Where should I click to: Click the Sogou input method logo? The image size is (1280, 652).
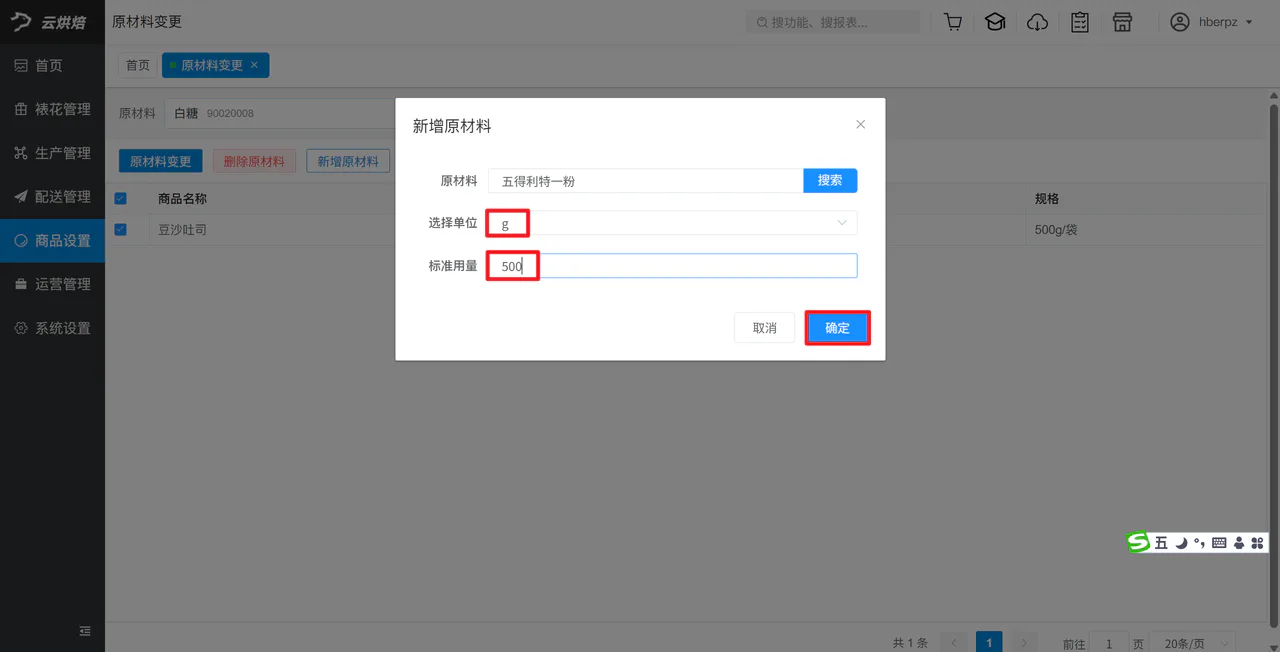pyautogui.click(x=1138, y=542)
